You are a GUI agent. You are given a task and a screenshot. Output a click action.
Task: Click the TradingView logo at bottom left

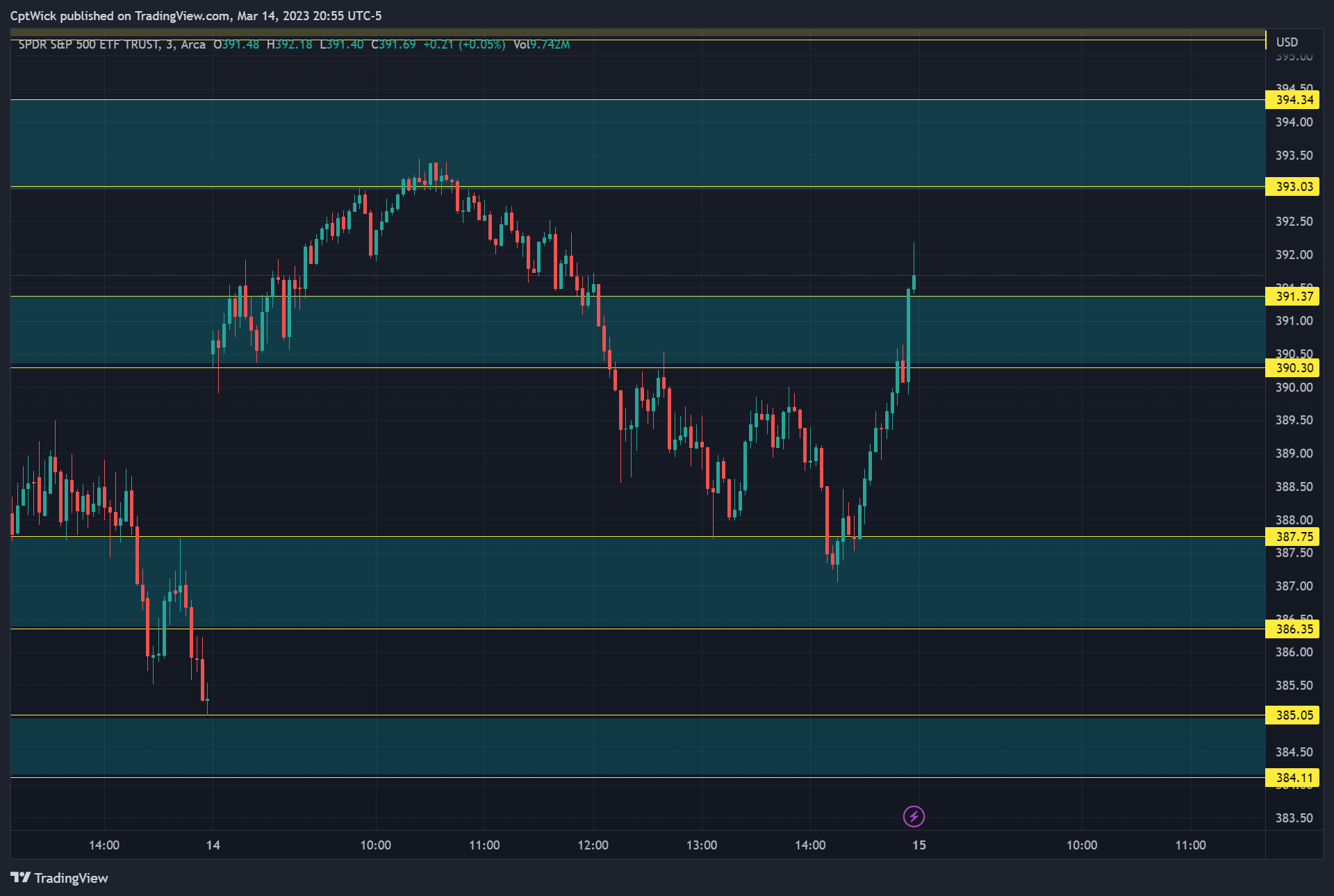click(60, 878)
